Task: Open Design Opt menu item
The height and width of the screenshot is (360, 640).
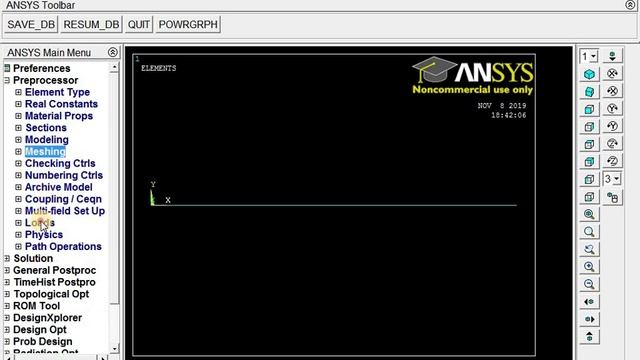Action: [x=40, y=329]
